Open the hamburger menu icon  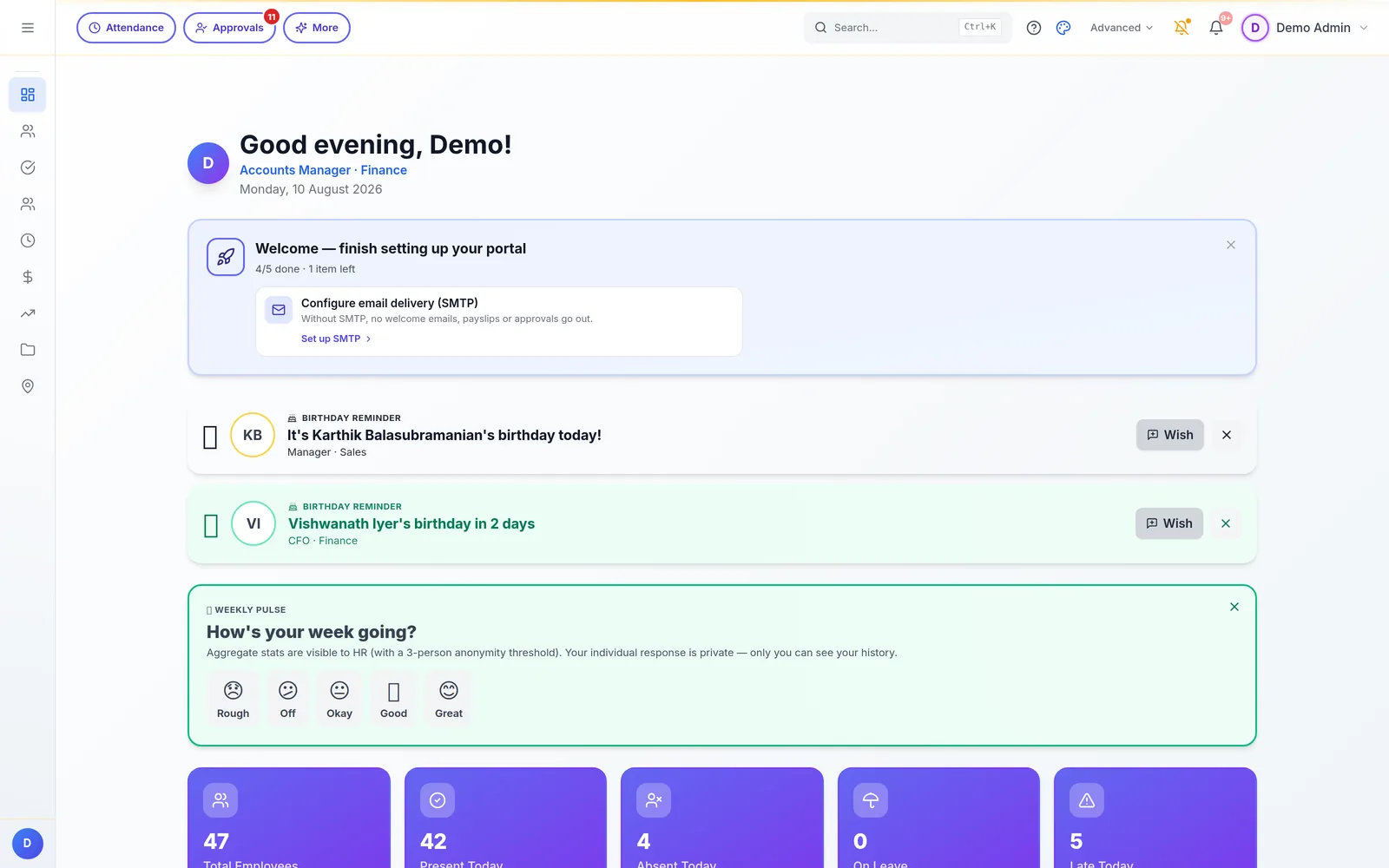click(28, 28)
